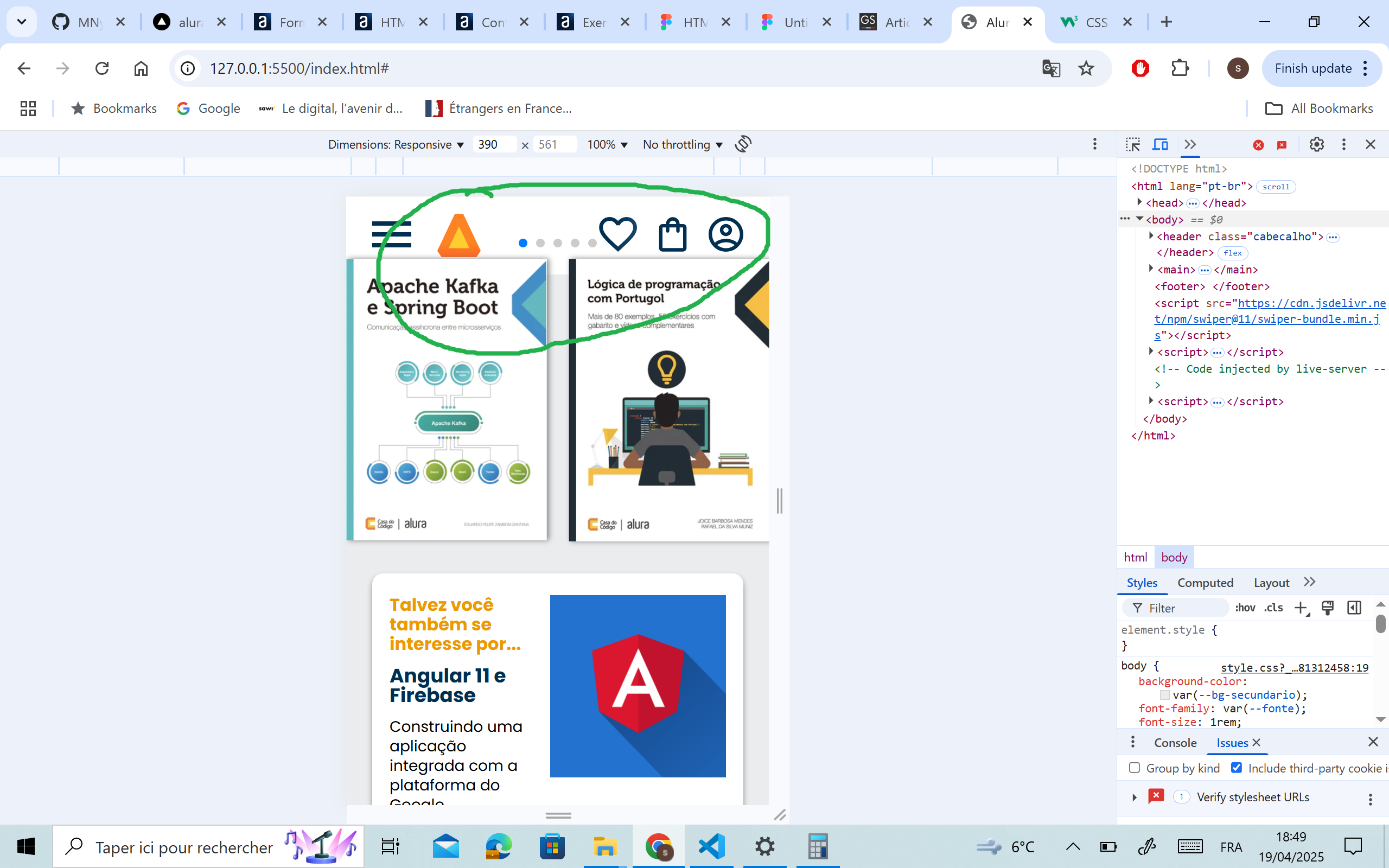
Task: Select the first carousel pagination dot
Action: point(523,243)
